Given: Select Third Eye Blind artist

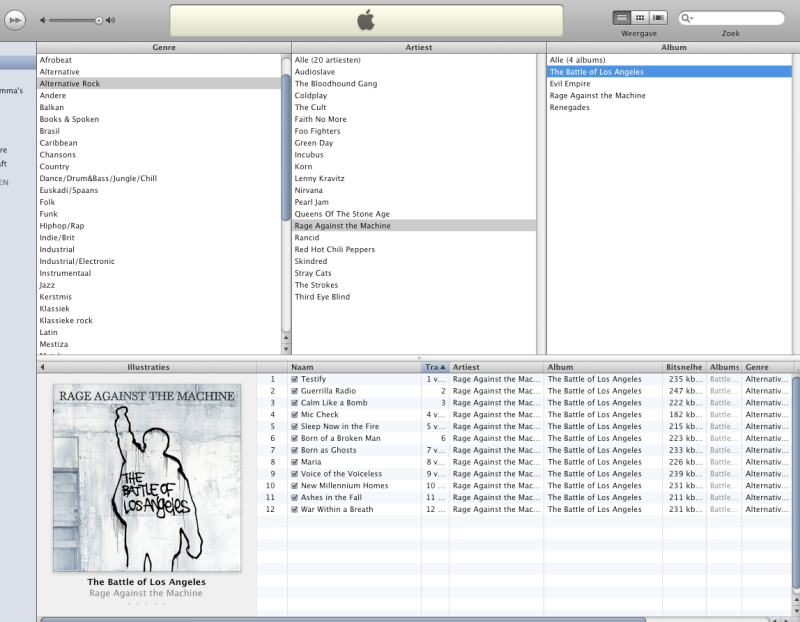Looking at the screenshot, I should click(414, 297).
